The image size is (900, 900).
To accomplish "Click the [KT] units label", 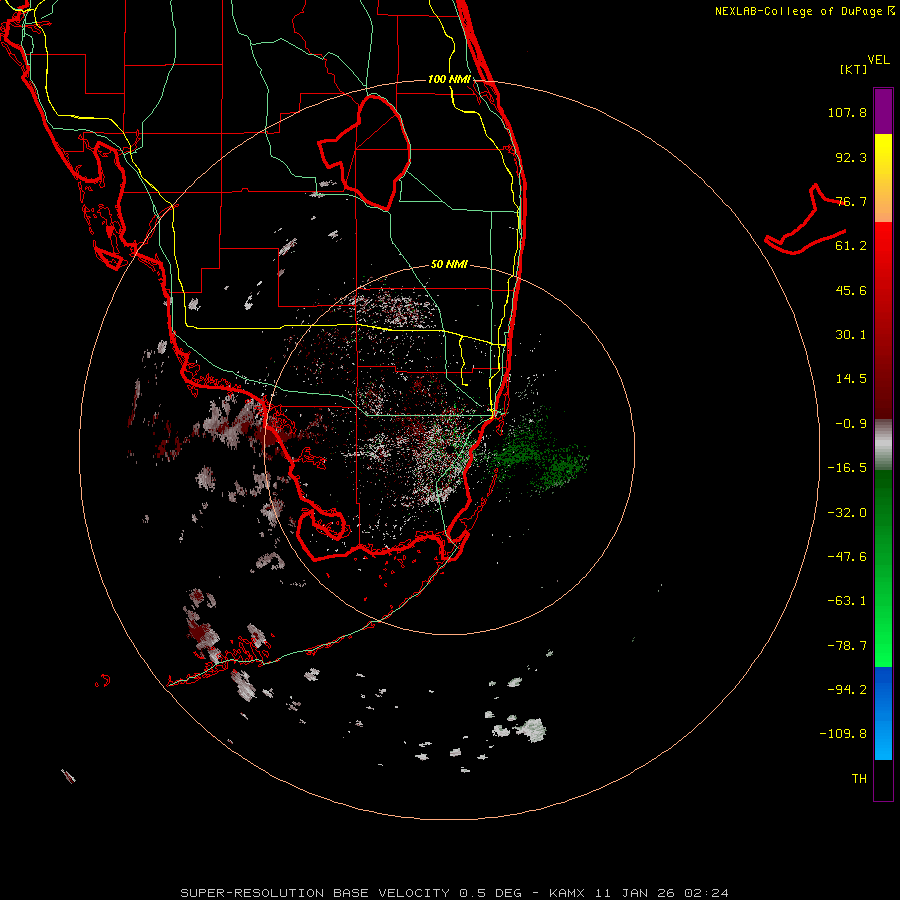I will pos(854,69).
